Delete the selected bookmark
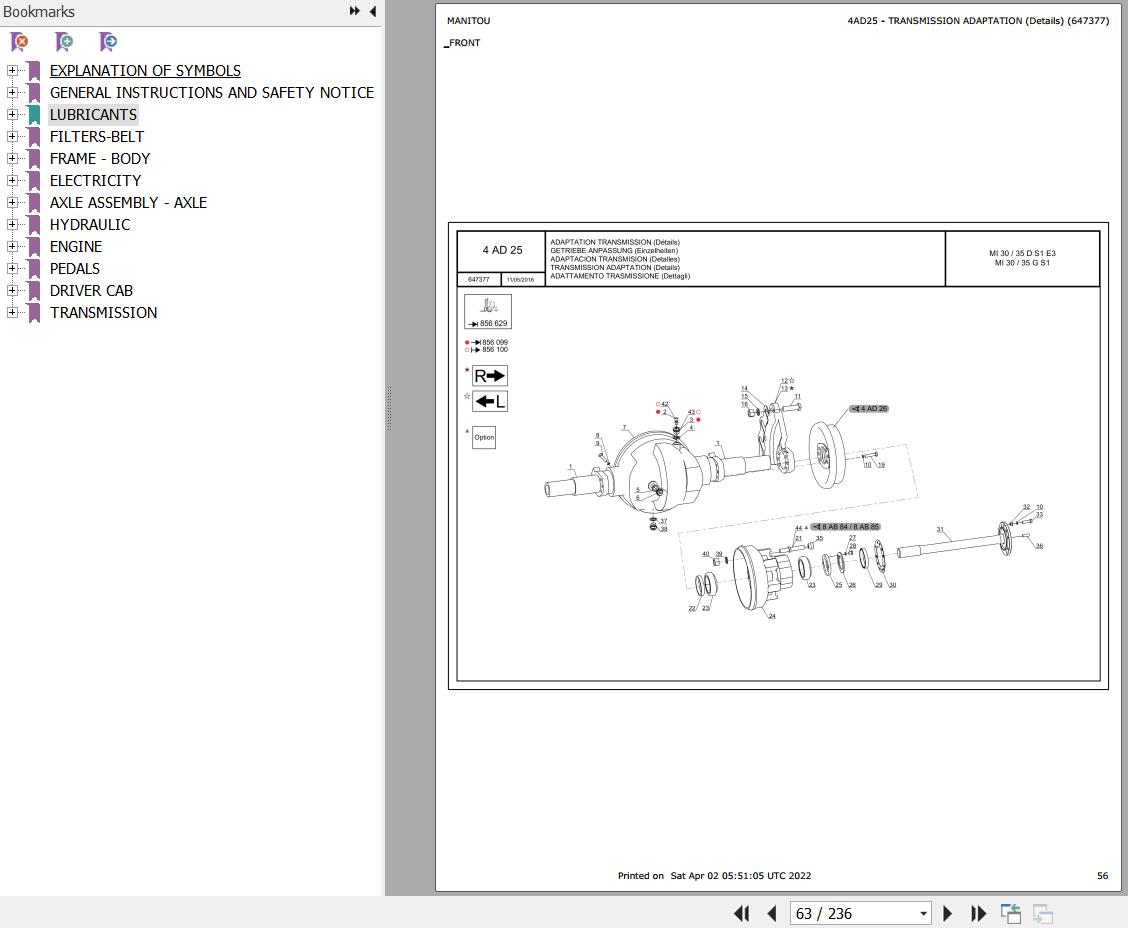Viewport: 1128px width, 928px height. [x=19, y=42]
